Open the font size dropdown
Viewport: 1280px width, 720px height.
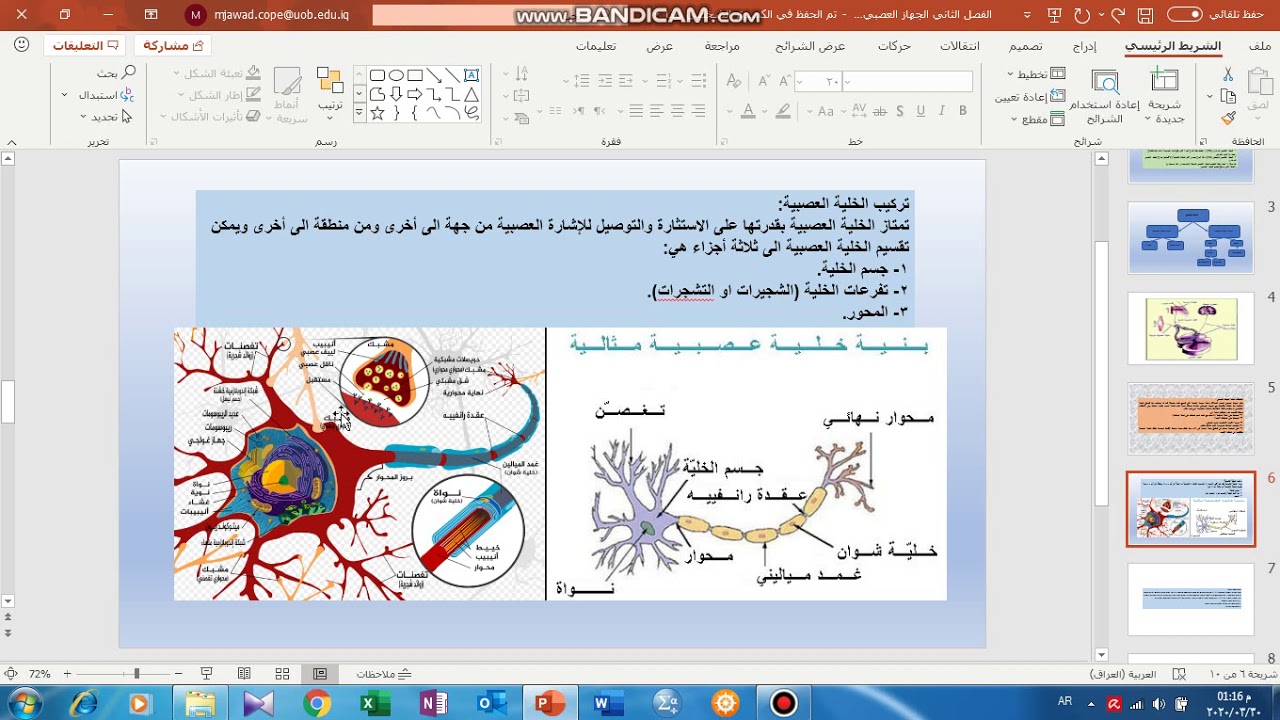click(799, 82)
